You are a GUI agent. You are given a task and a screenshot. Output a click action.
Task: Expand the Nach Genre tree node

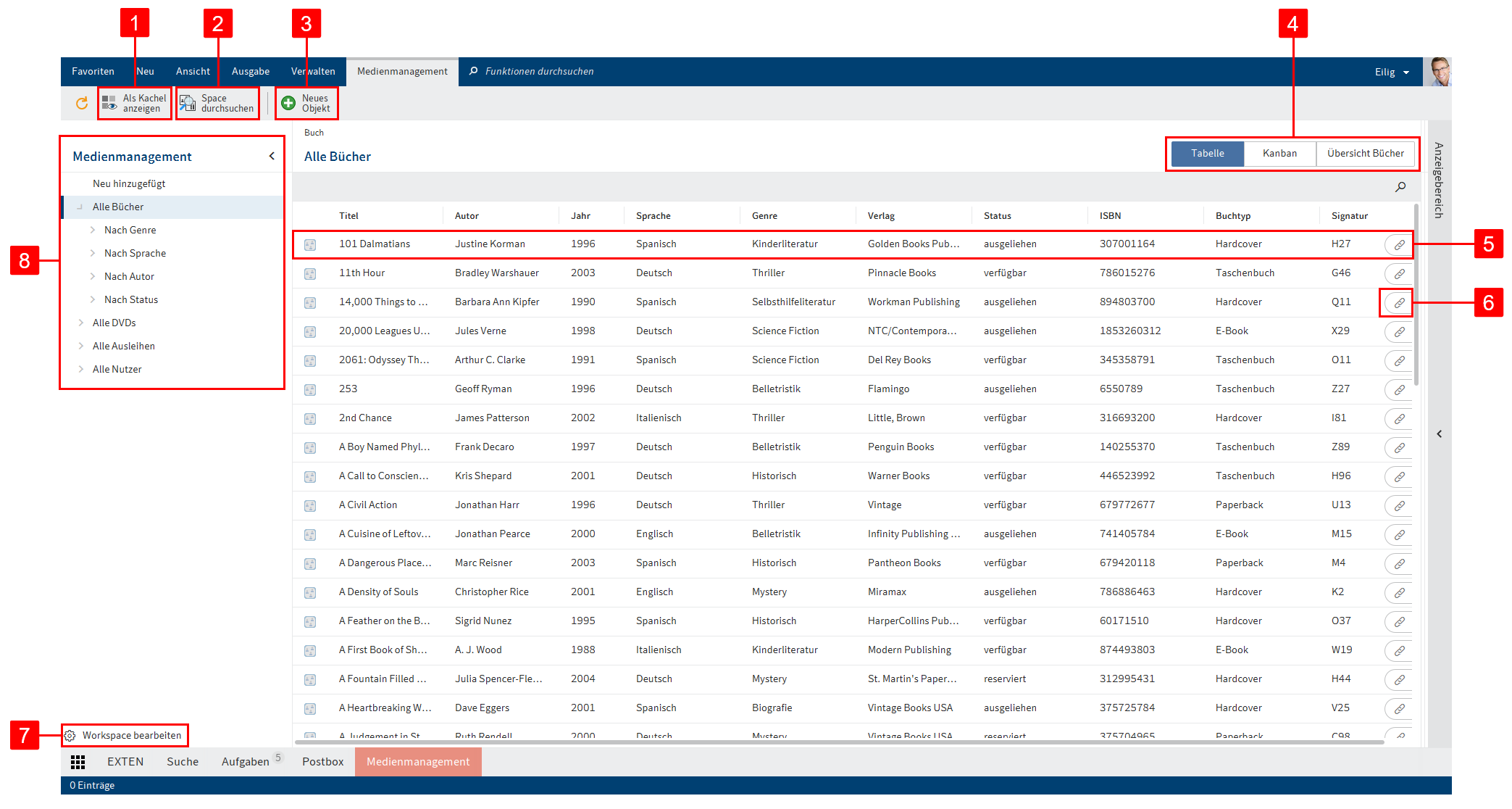click(x=93, y=230)
